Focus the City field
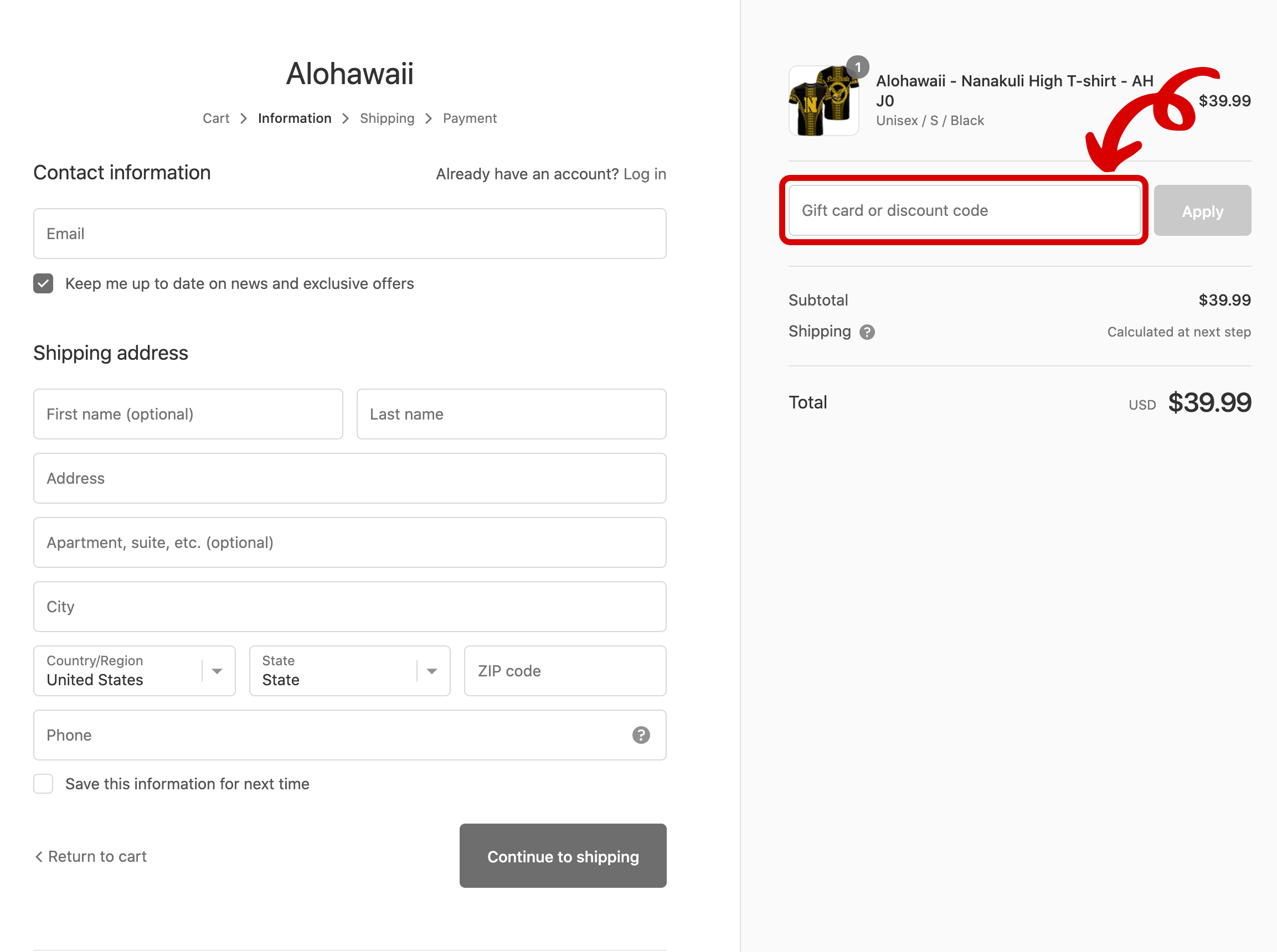Screen dimensions: 1277x952 pos(349,607)
